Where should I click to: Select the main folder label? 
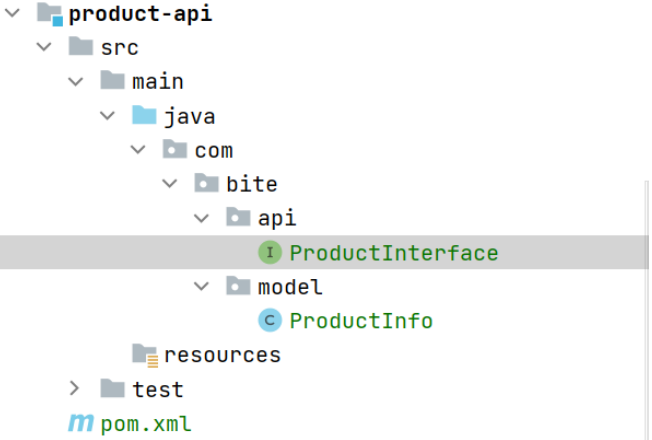(x=158, y=81)
